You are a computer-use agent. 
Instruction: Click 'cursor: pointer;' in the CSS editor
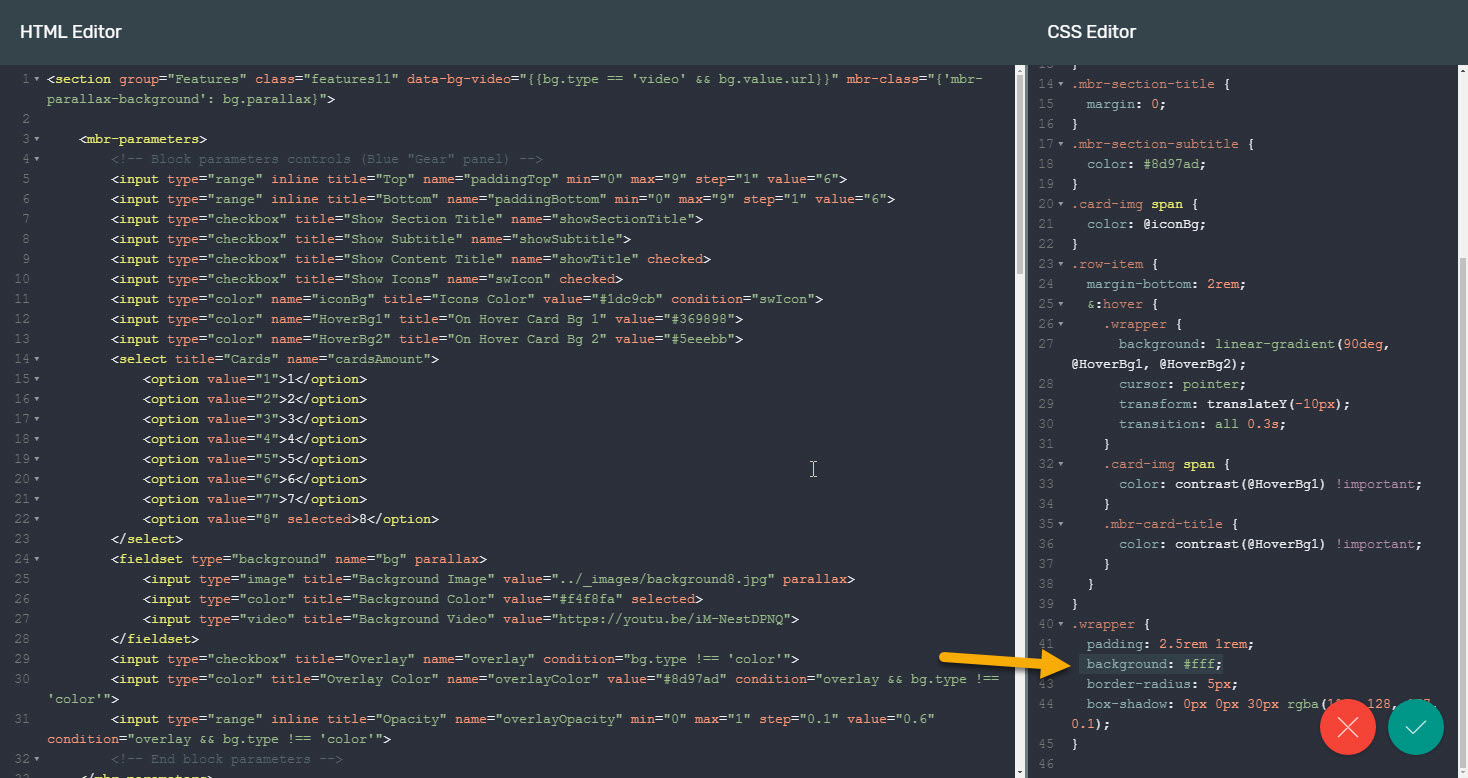pyautogui.click(x=1182, y=384)
